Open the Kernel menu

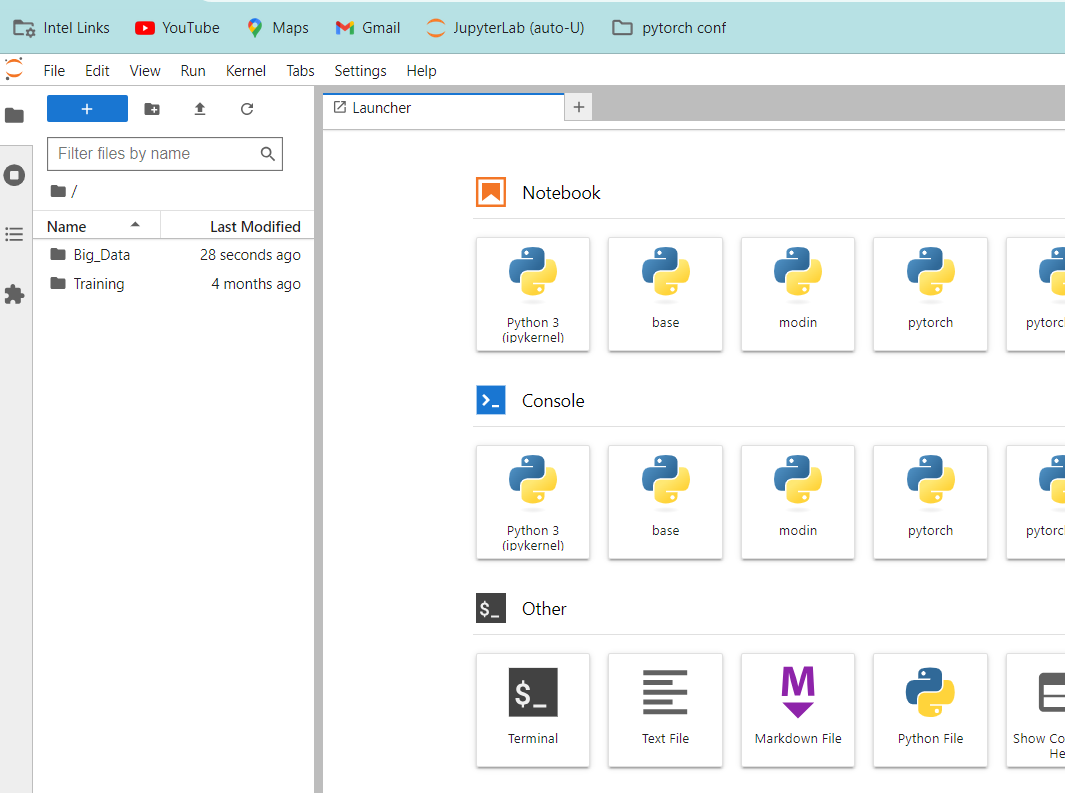(x=246, y=71)
